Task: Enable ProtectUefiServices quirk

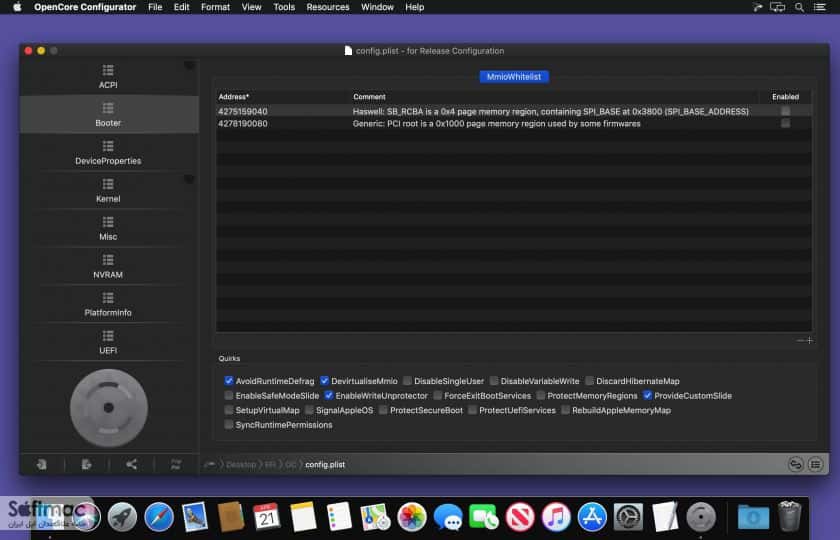Action: pyautogui.click(x=472, y=410)
